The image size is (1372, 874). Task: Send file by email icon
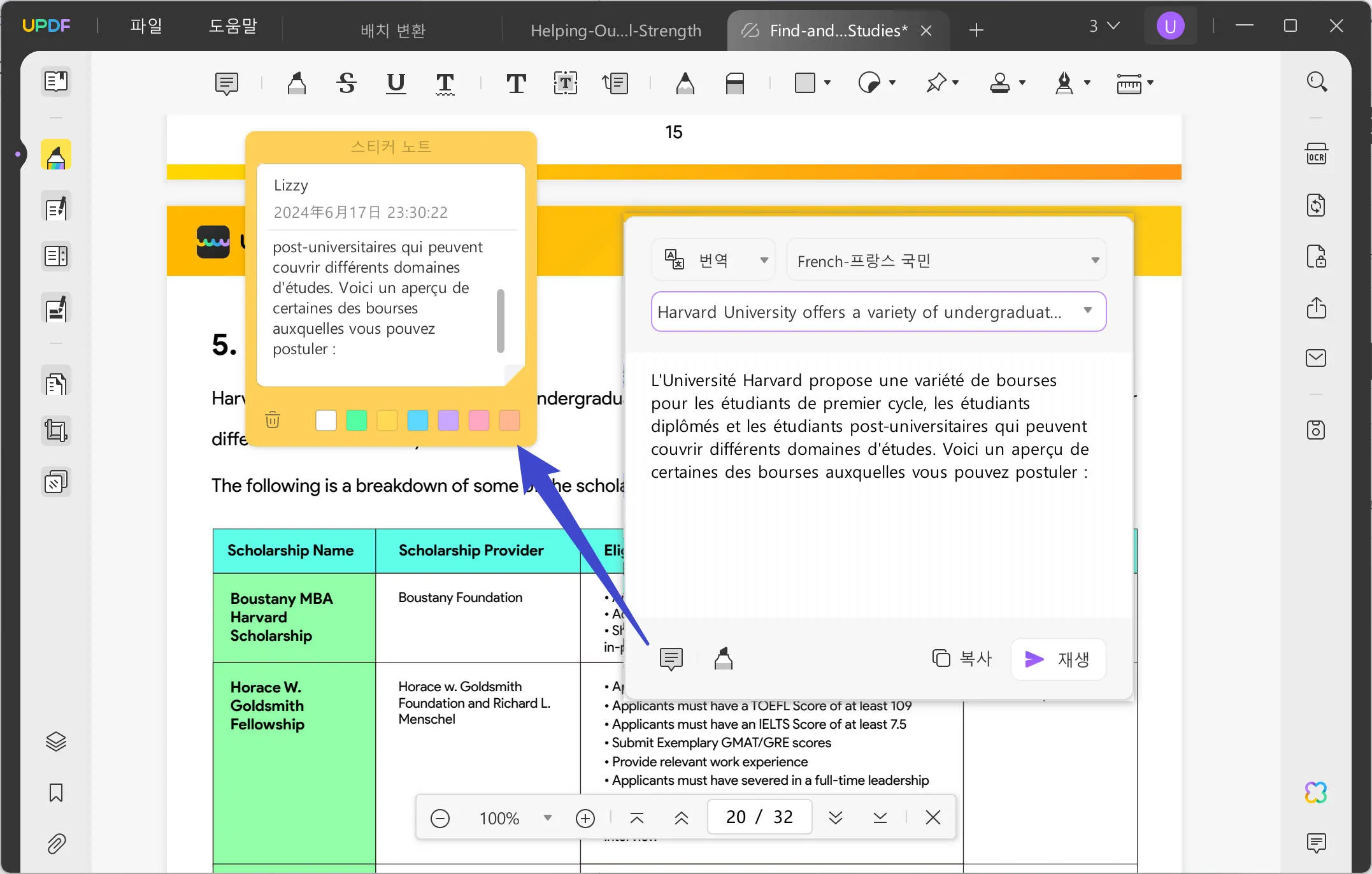pos(1317,358)
